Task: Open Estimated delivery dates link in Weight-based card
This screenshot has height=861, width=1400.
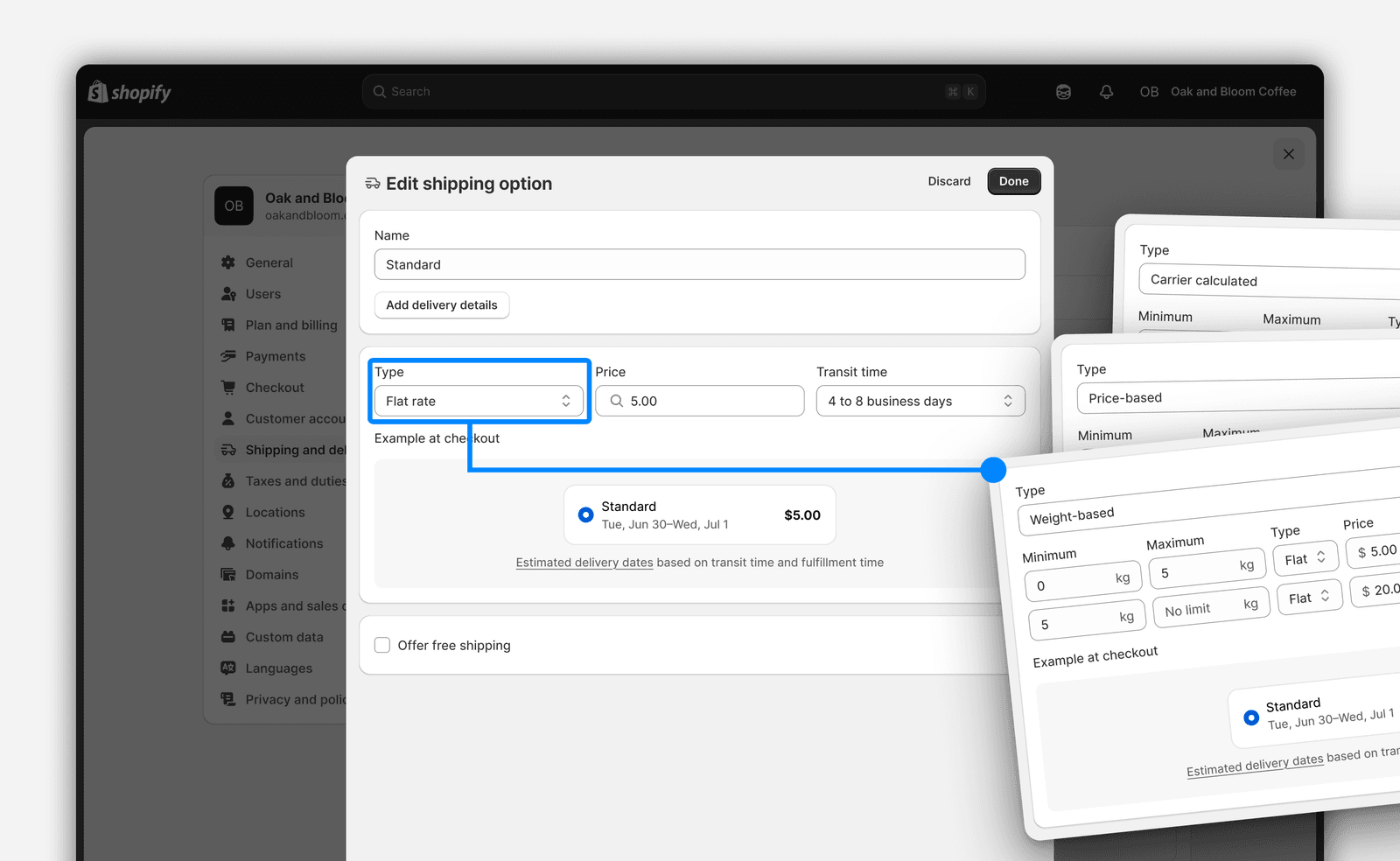Action: [1255, 766]
